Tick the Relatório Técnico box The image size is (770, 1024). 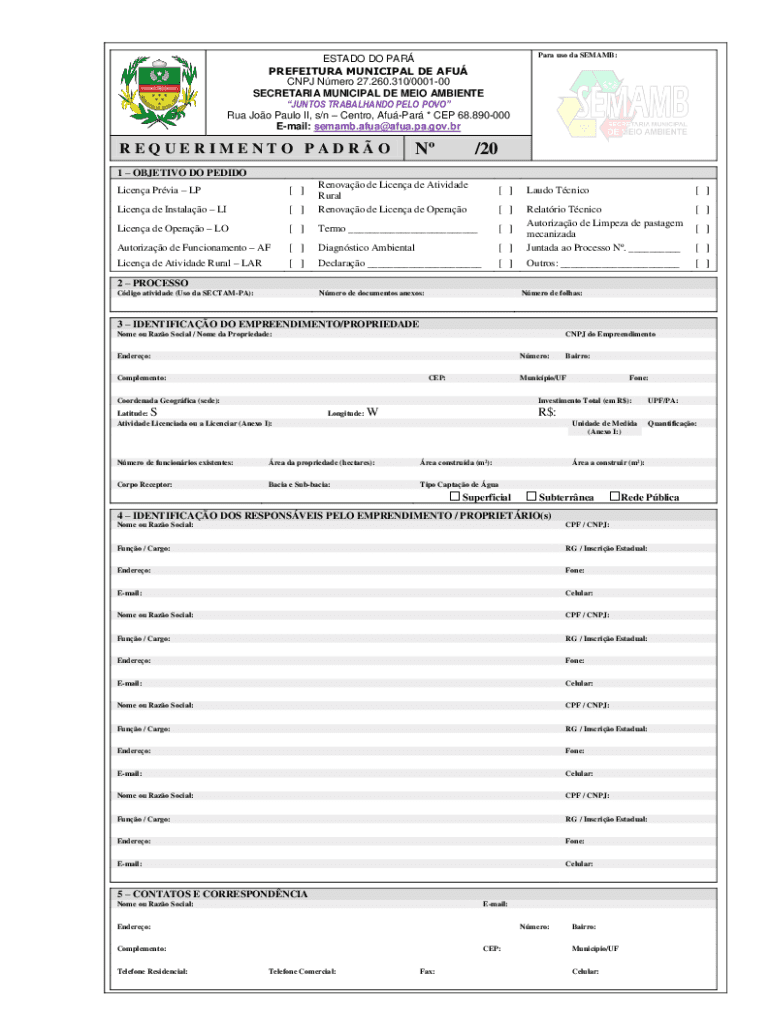coord(703,210)
